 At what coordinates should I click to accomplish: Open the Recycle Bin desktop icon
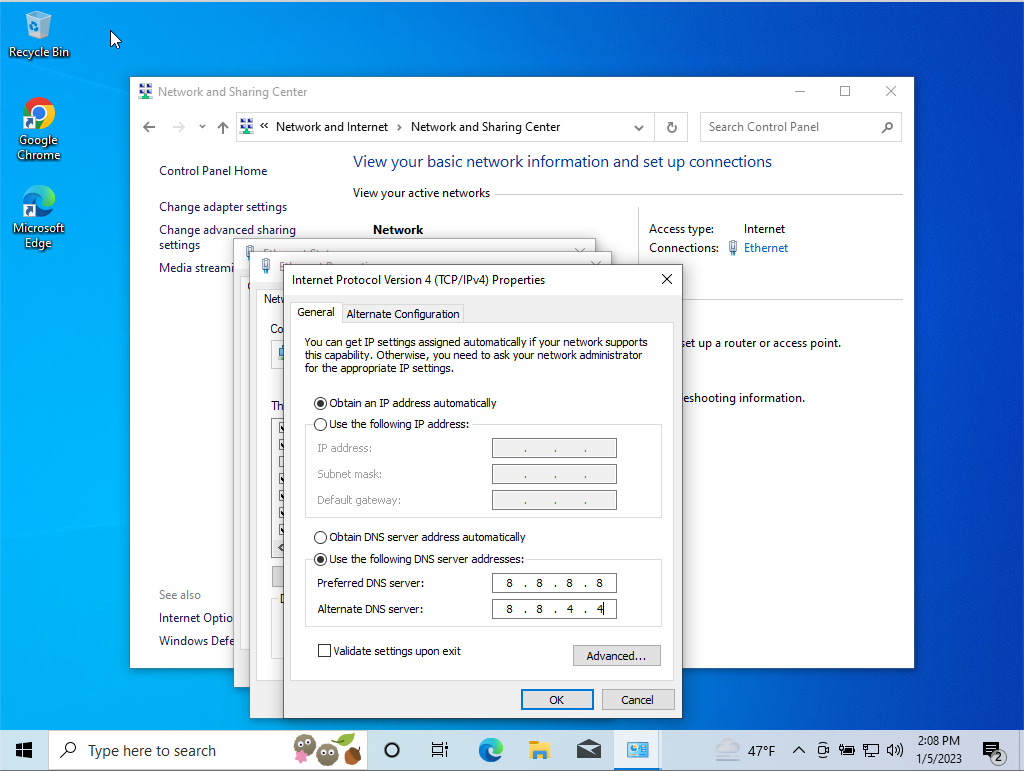click(39, 35)
